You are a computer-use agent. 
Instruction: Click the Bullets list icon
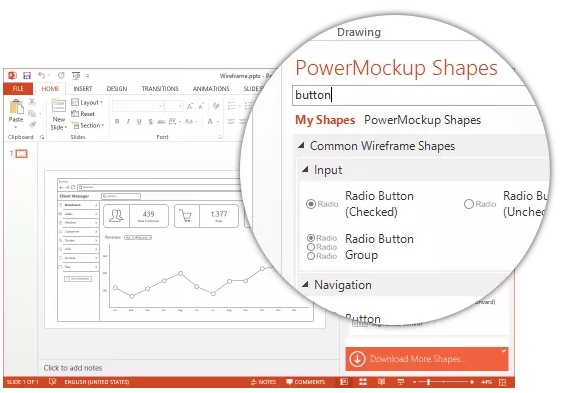(231, 106)
